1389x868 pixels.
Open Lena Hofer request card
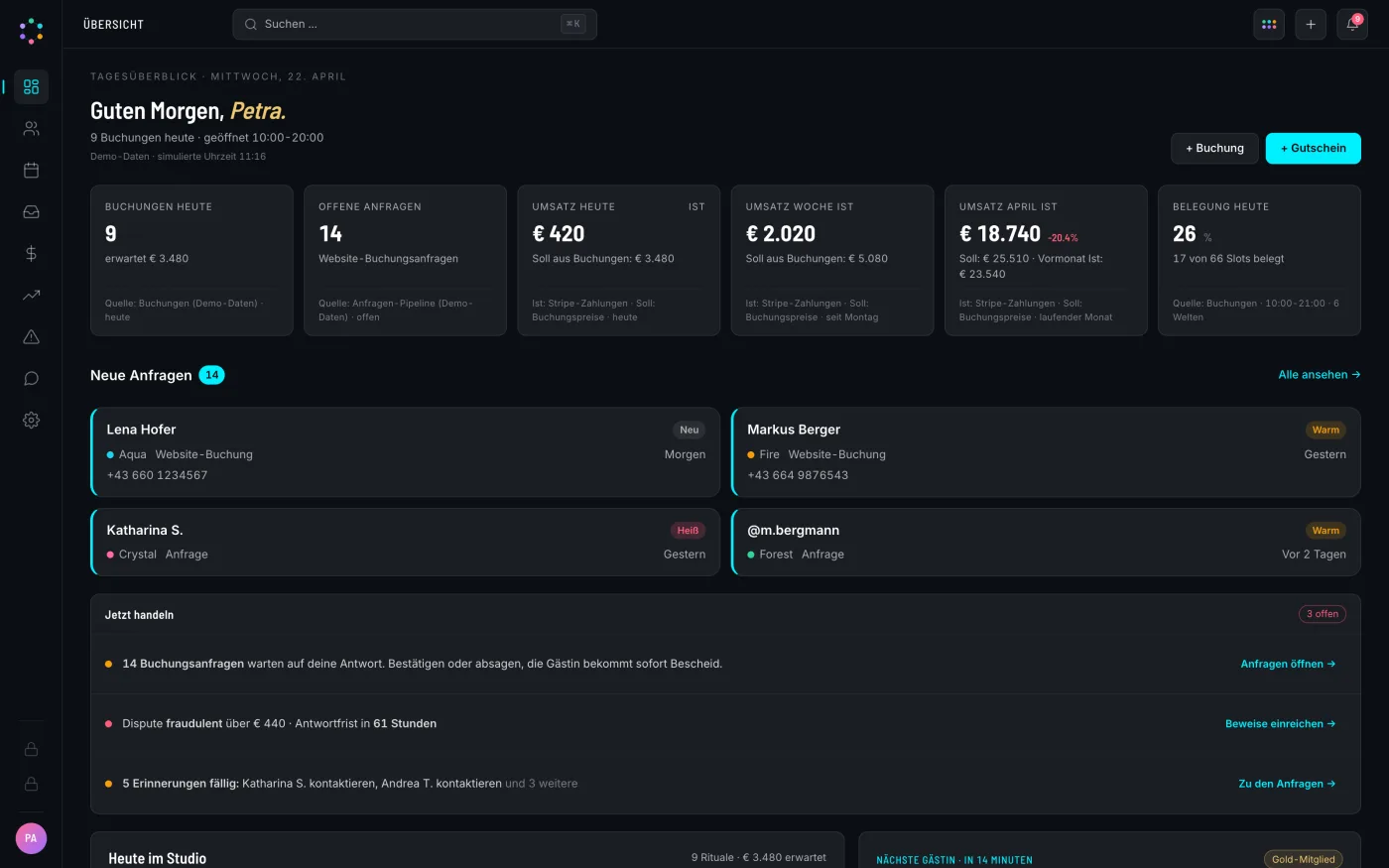coord(405,452)
